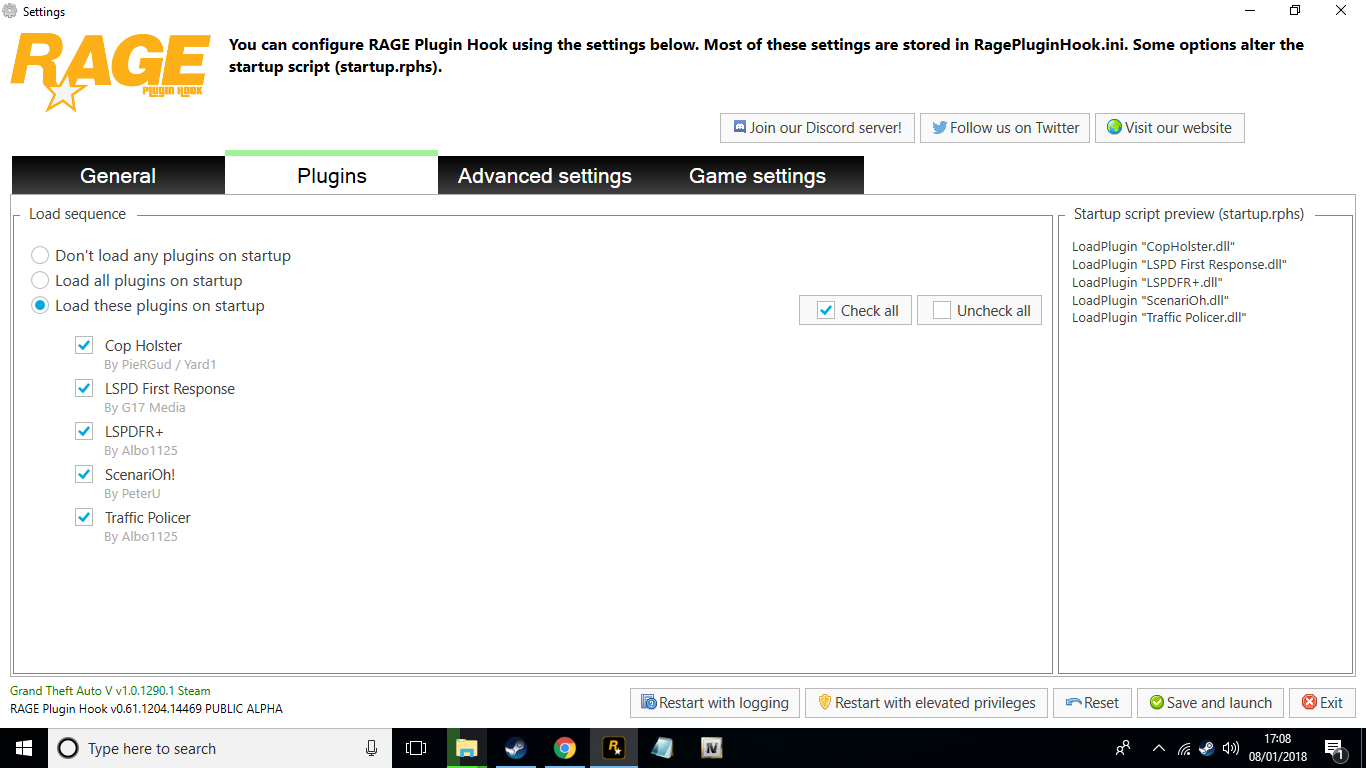Click Follow us on Twitter

1005,128
